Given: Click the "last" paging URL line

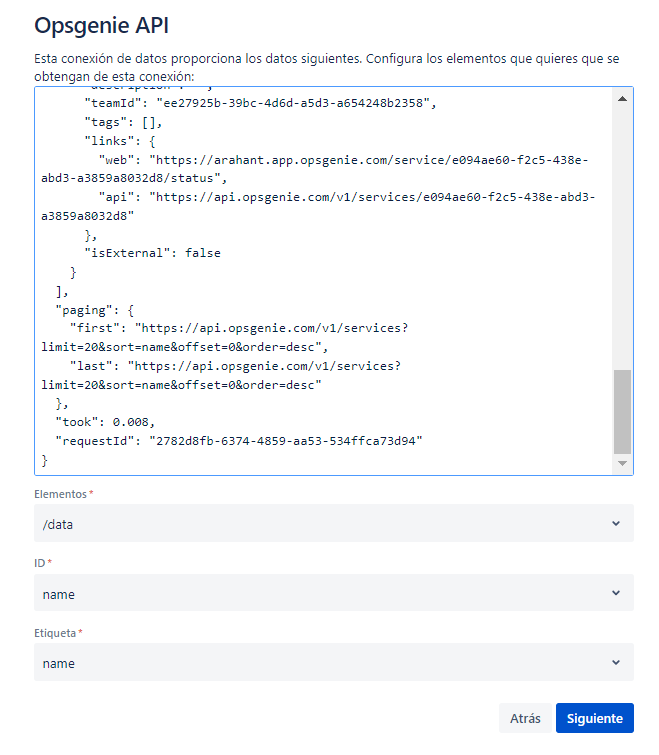Looking at the screenshot, I should (x=221, y=376).
